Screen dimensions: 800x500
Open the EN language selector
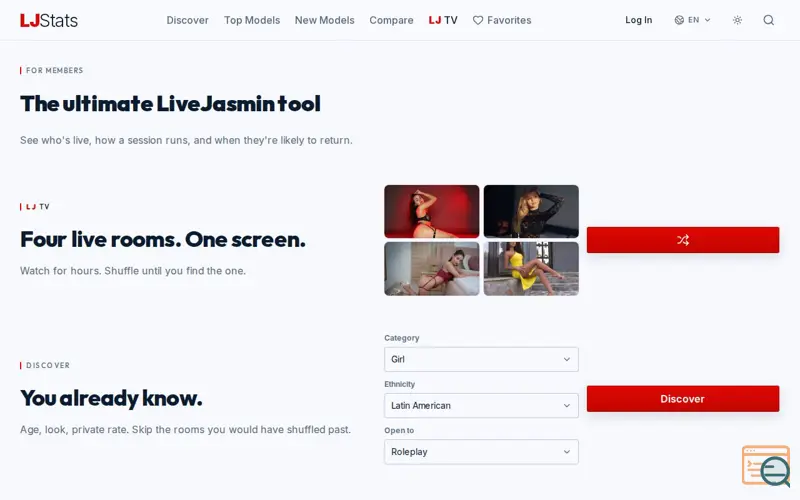(x=692, y=20)
